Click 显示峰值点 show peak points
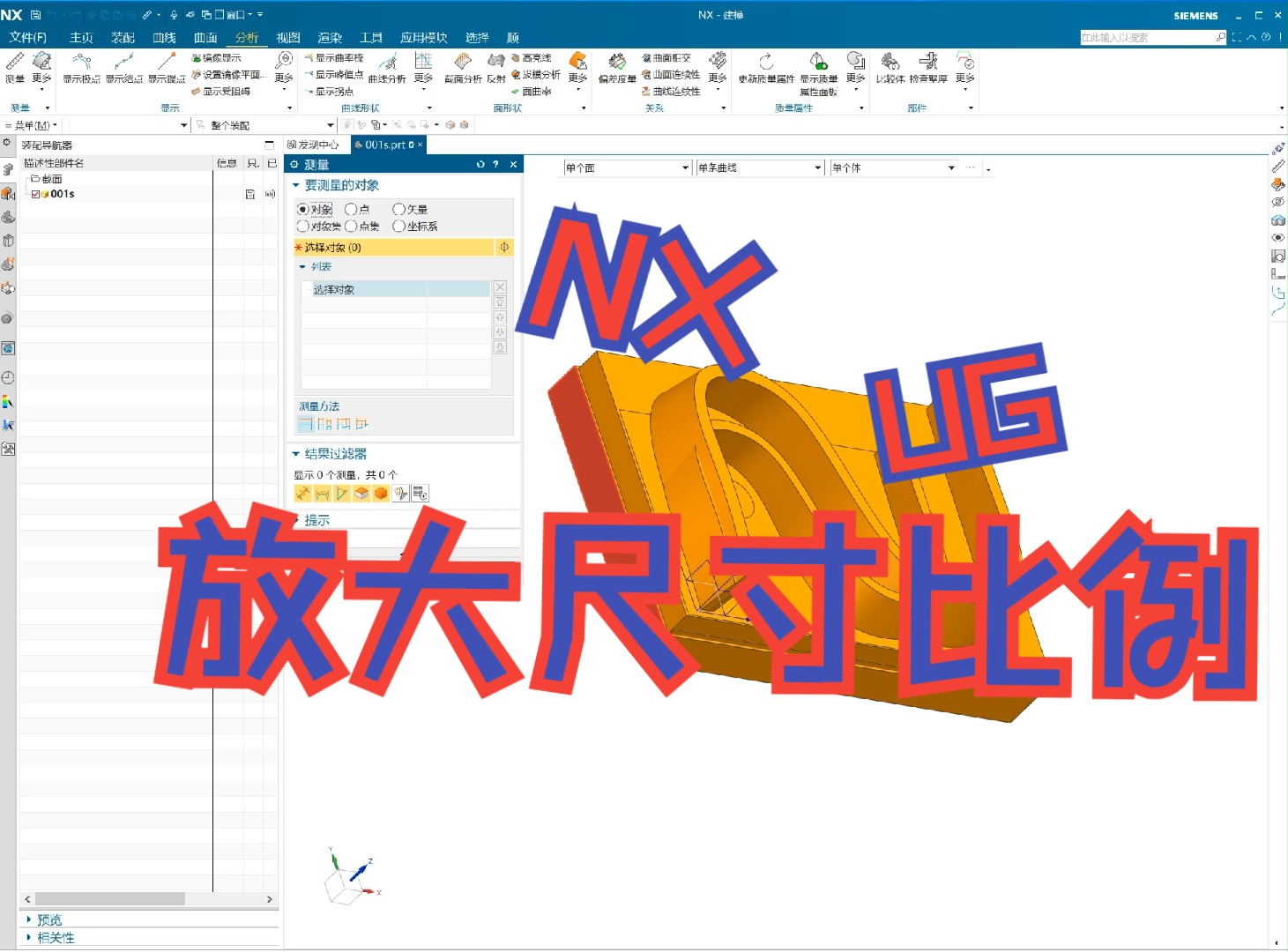Viewport: 1288px width, 952px height. 334,75
